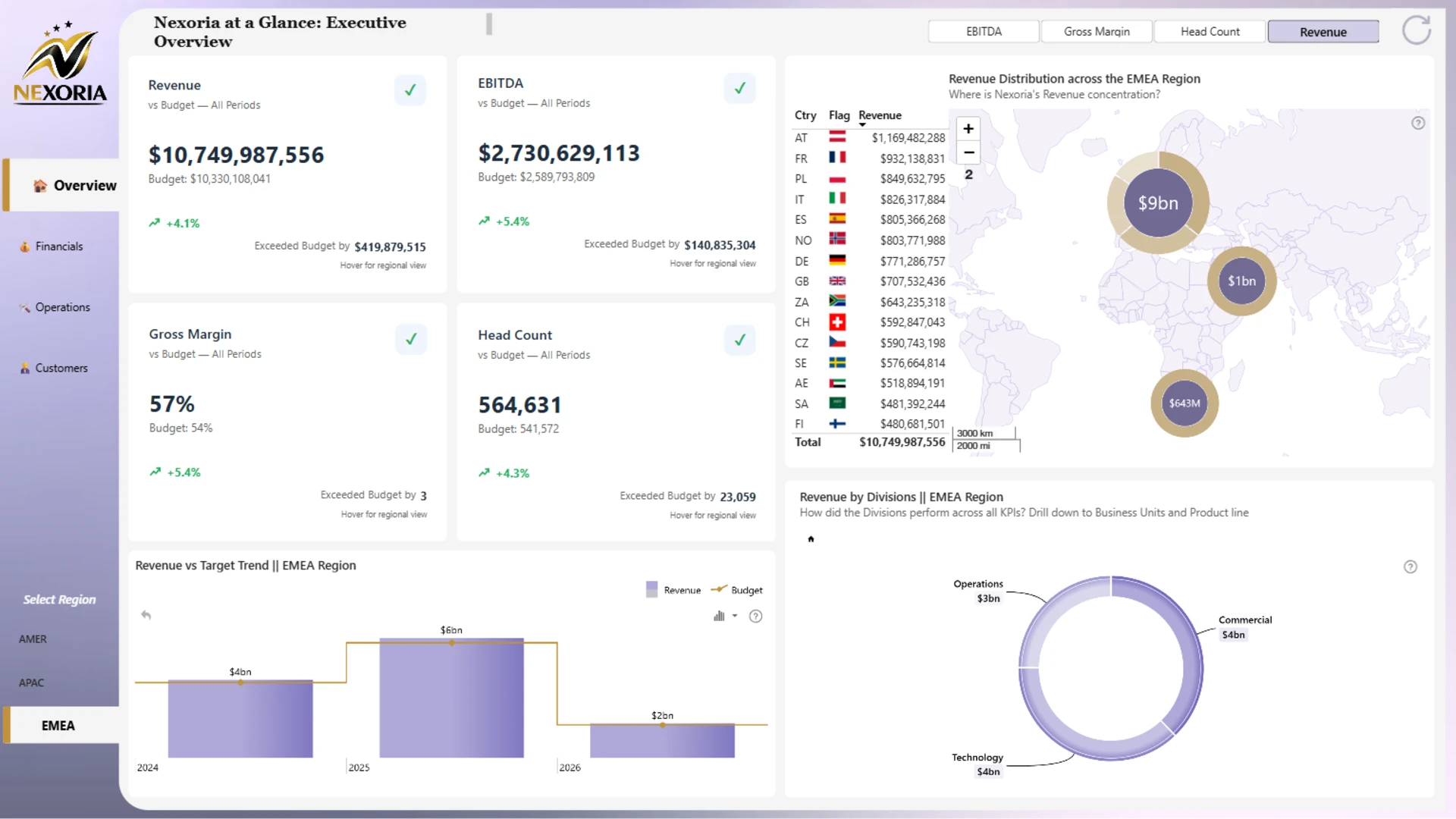Viewport: 1456px width, 819px height.
Task: Click help icon on Revenue by Divisions chart
Action: pyautogui.click(x=1410, y=566)
